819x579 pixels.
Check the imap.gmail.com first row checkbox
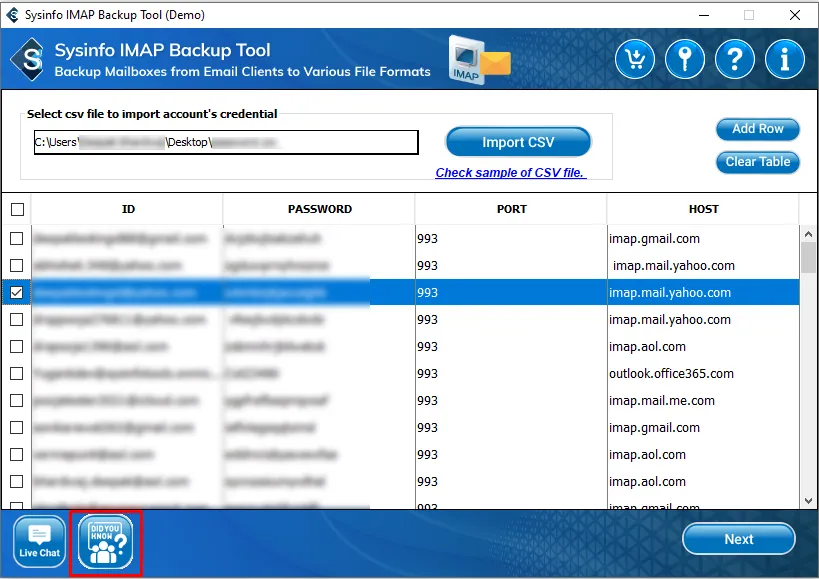pyautogui.click(x=17, y=239)
